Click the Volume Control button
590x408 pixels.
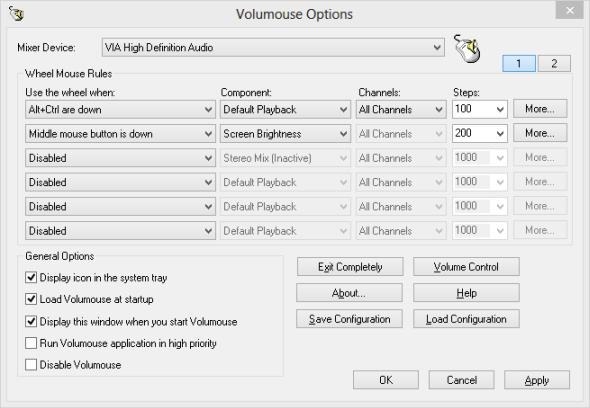pyautogui.click(x=466, y=267)
